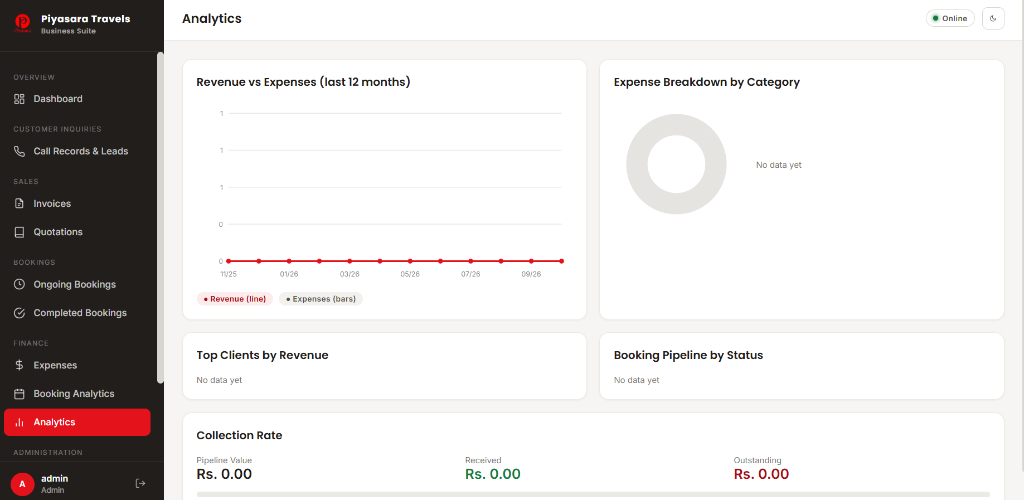
Task: Click the Business Suite subtitle
Action: 68,31
